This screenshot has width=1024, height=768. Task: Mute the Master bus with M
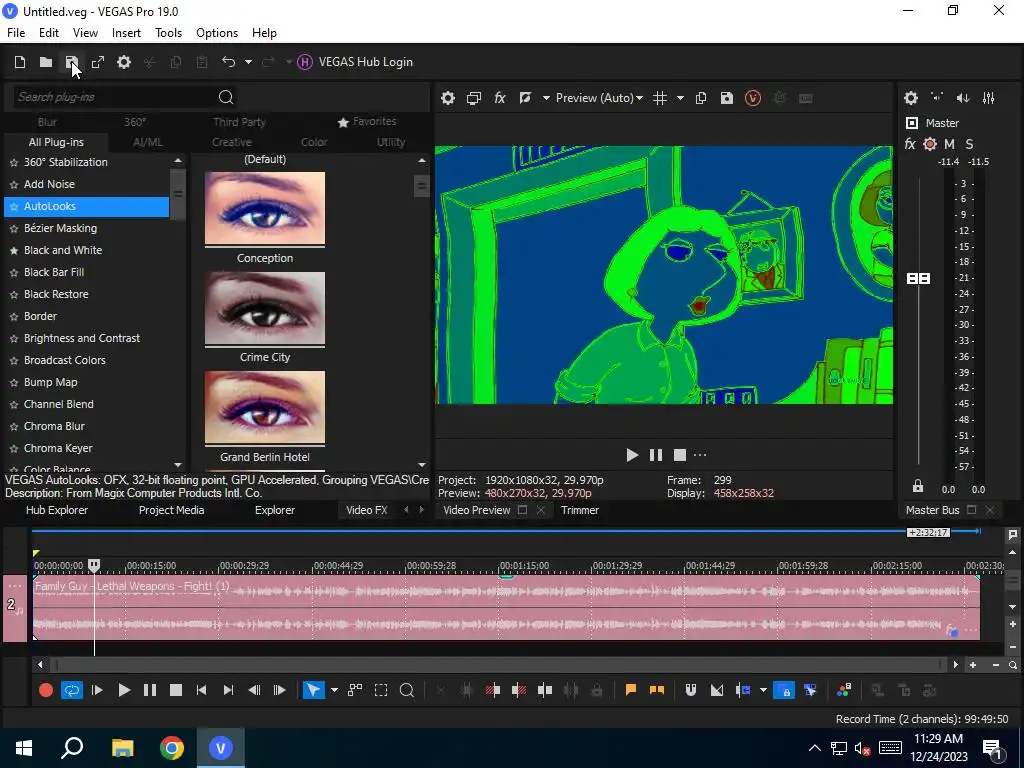[950, 144]
